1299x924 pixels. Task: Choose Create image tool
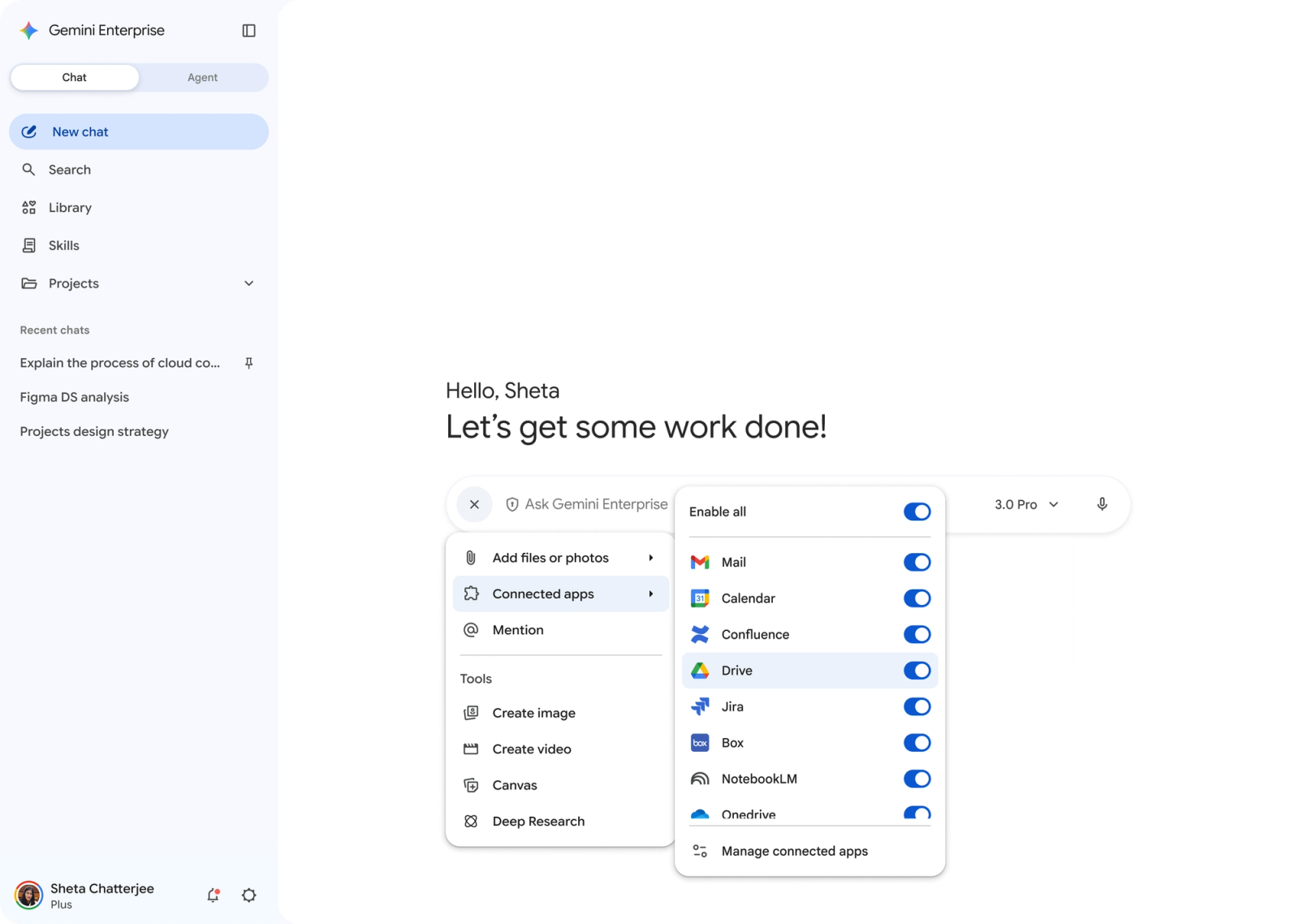pos(561,713)
